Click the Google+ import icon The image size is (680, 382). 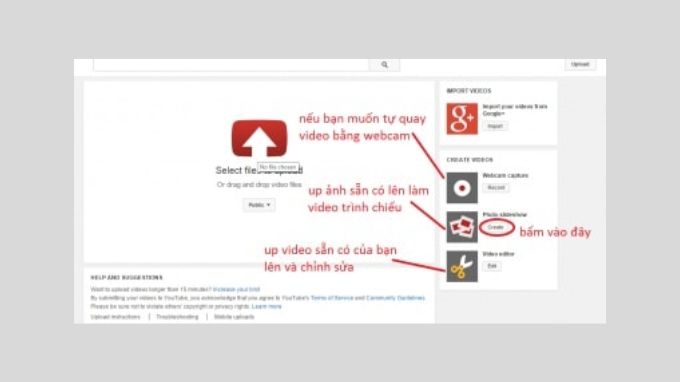pyautogui.click(x=462, y=119)
